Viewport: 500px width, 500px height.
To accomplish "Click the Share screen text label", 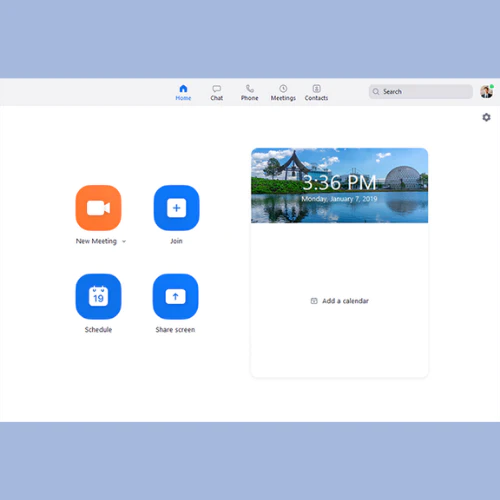I will [x=175, y=330].
